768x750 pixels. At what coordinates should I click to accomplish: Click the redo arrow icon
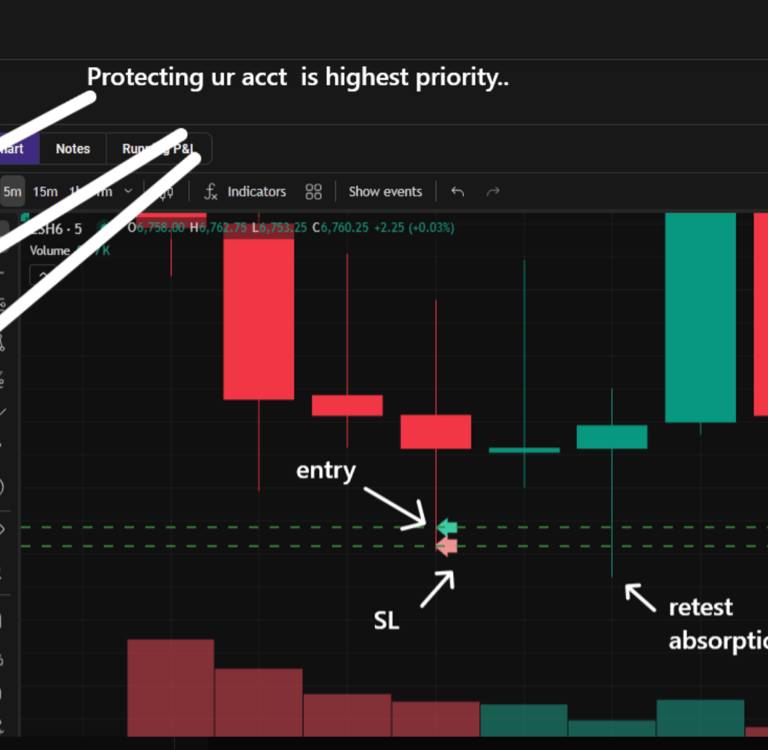pyautogui.click(x=493, y=192)
